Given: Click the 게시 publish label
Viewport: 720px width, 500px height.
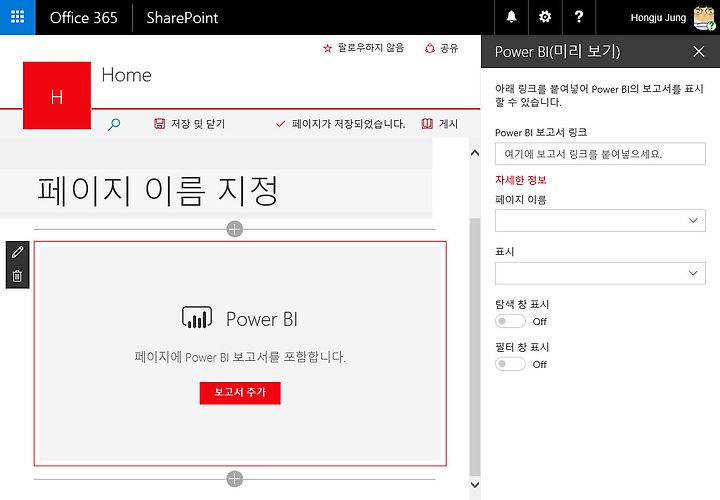Looking at the screenshot, I should (449, 124).
